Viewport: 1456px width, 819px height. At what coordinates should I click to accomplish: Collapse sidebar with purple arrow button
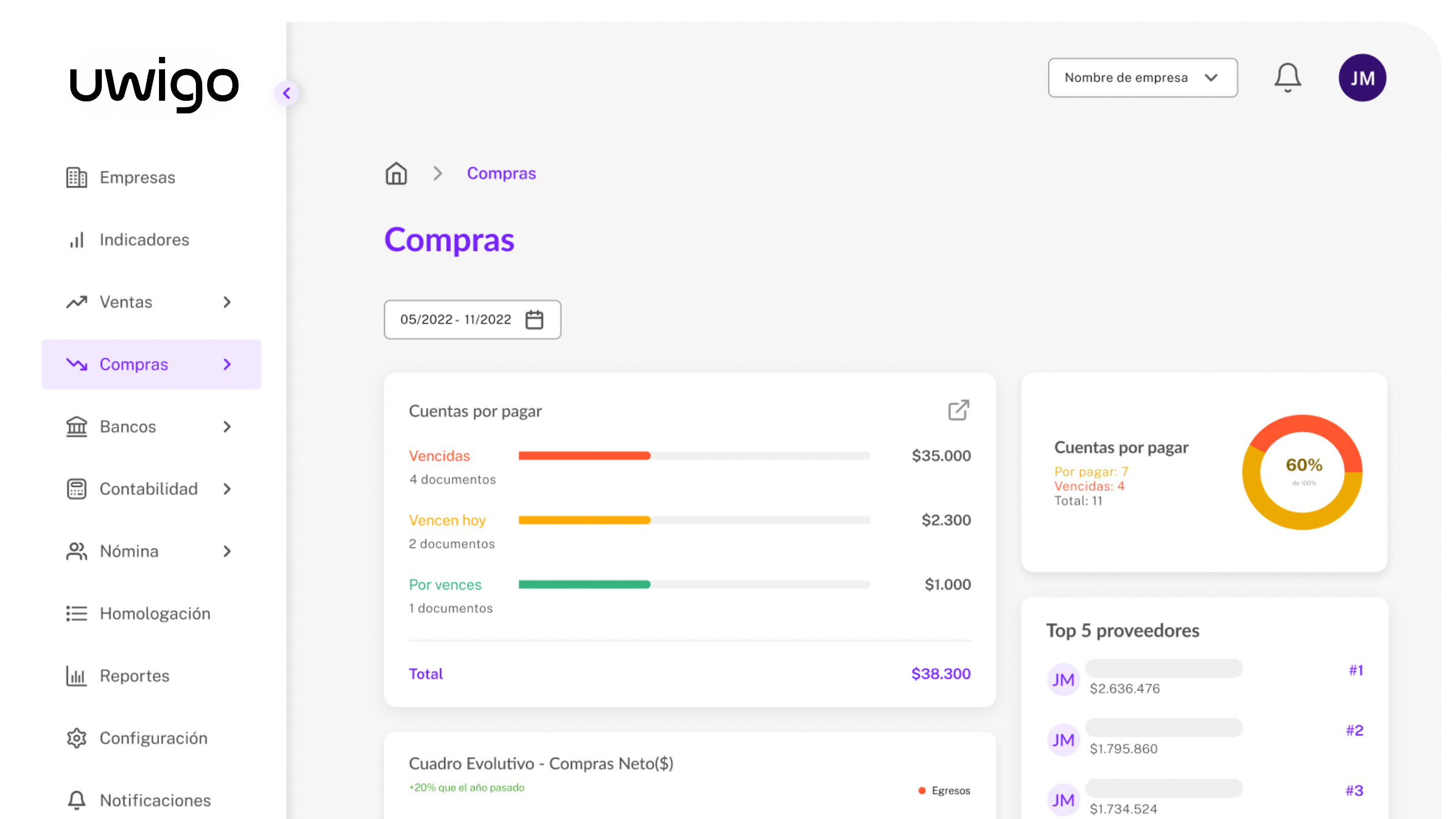[x=286, y=93]
